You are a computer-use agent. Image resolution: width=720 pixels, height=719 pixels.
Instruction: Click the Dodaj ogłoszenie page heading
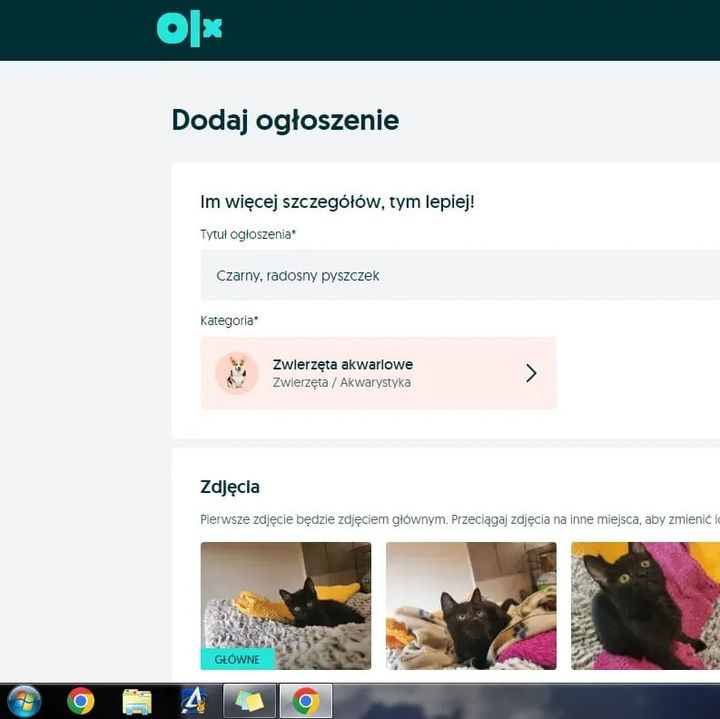click(285, 120)
